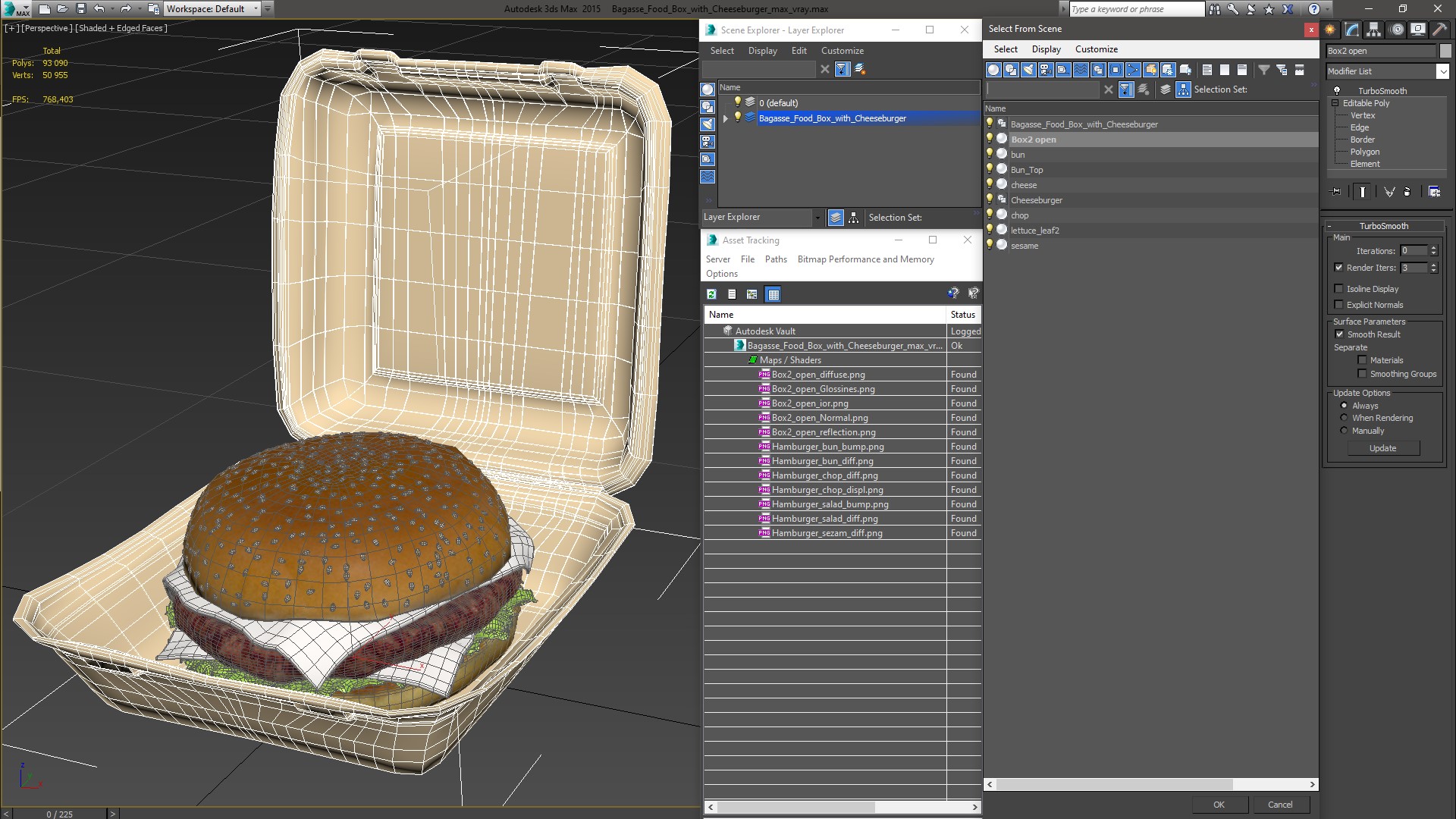Image resolution: width=1456 pixels, height=819 pixels.
Task: Click the Cancel button
Action: pyautogui.click(x=1280, y=805)
